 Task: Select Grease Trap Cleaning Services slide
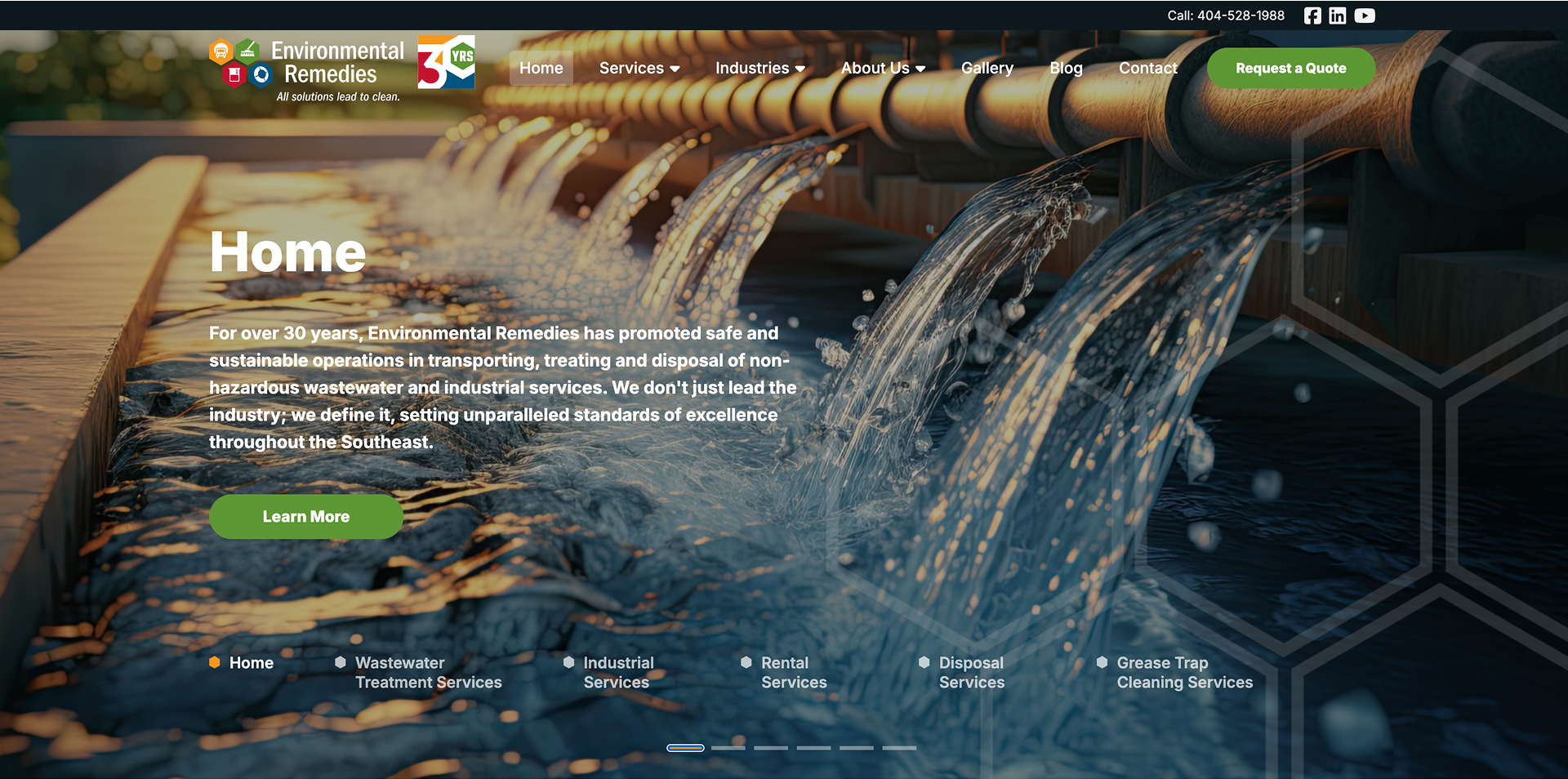point(1185,673)
